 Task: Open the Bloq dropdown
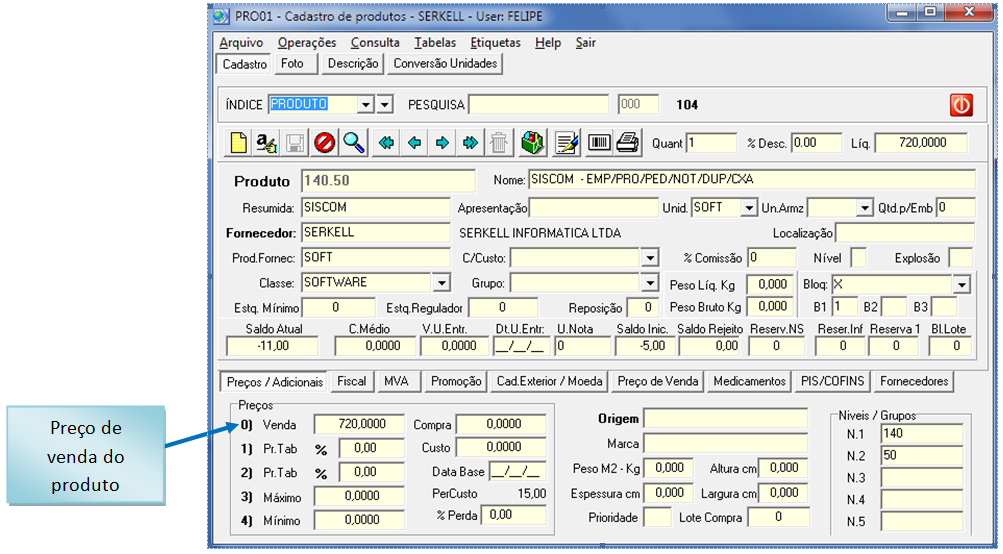(x=961, y=285)
